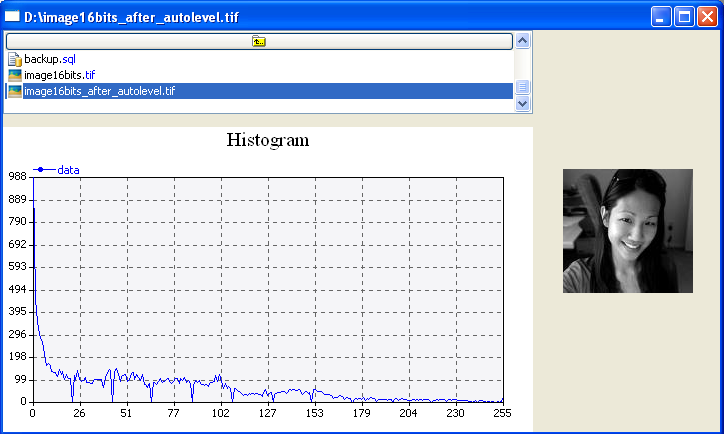Click the icon of image16bits_after_autolevel.tif
Image resolution: width=724 pixels, height=434 pixels.
coord(15,91)
